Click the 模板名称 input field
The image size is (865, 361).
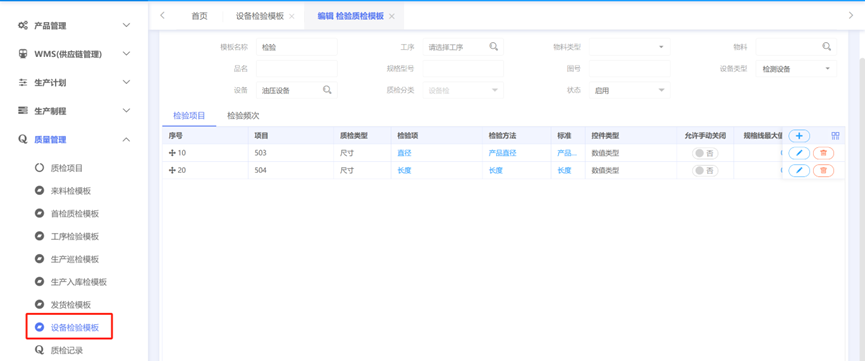[x=297, y=47]
